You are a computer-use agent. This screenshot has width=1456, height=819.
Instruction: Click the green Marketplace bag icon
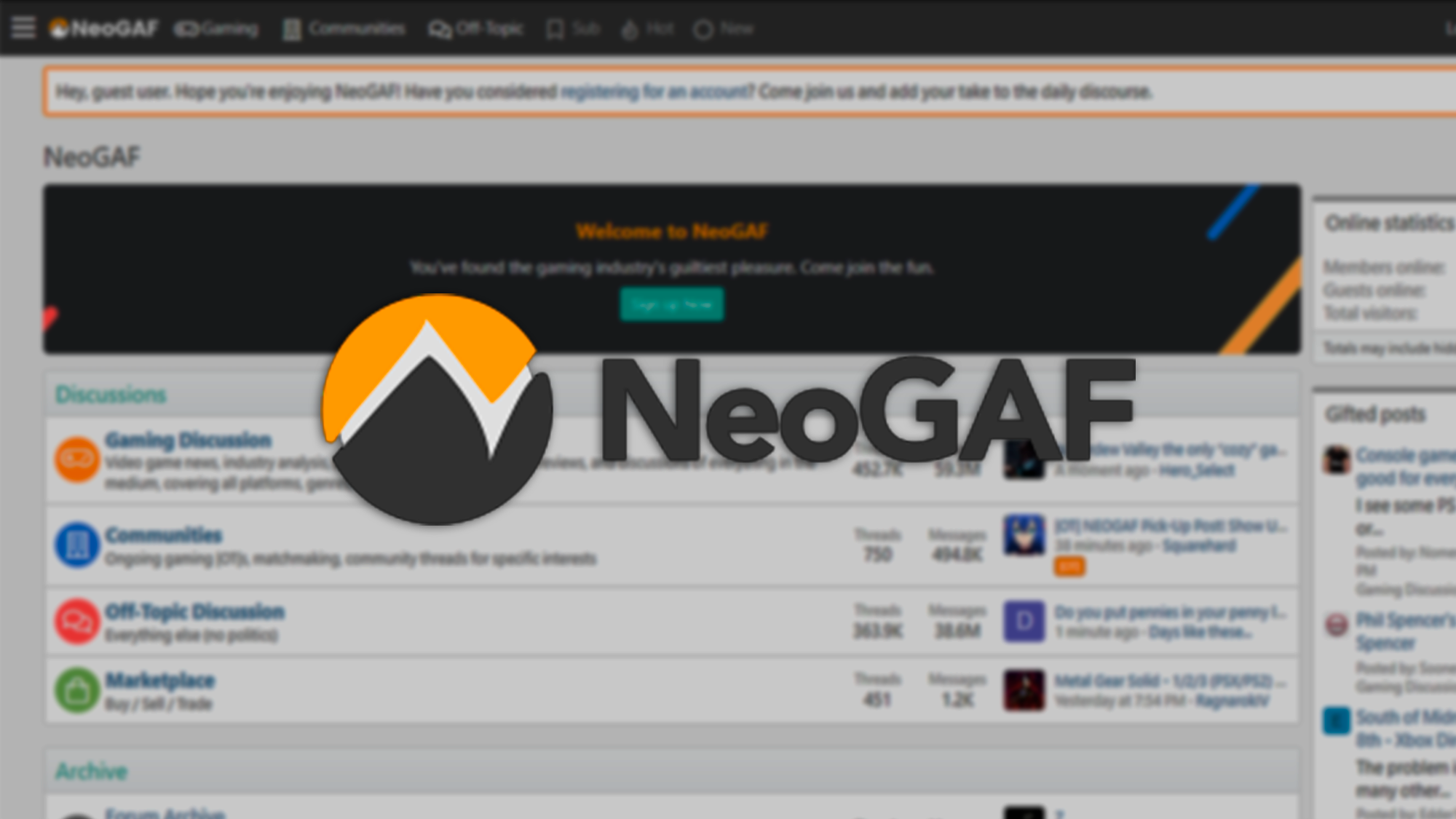[77, 690]
